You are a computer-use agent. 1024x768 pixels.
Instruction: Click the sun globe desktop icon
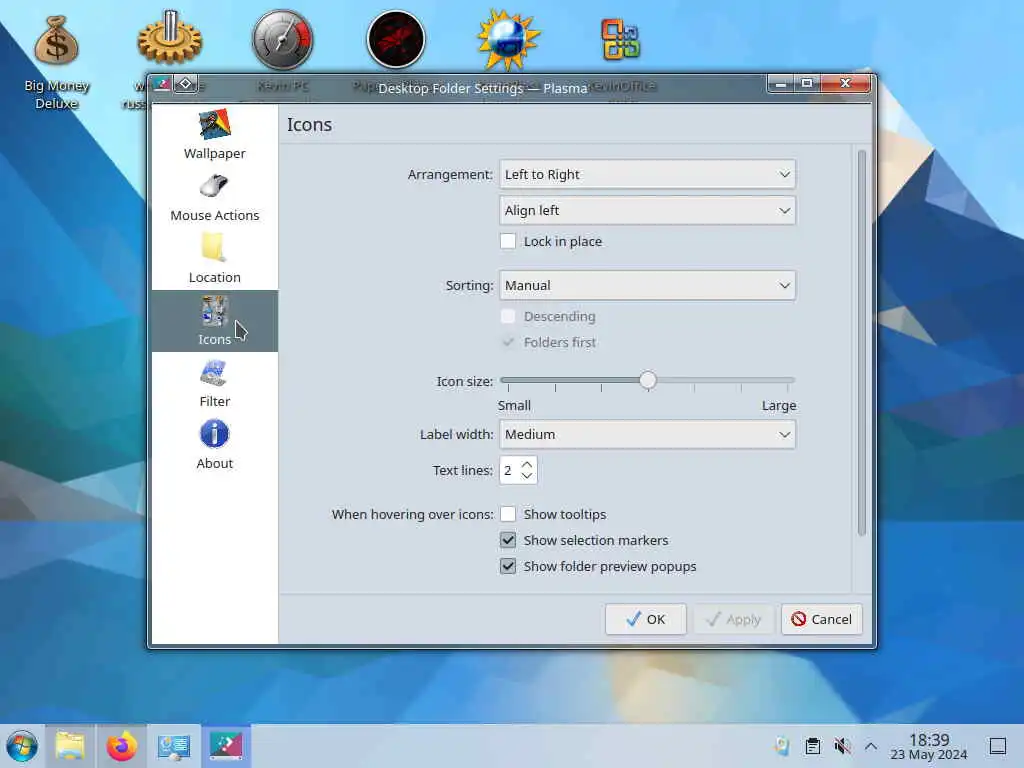pyautogui.click(x=508, y=39)
